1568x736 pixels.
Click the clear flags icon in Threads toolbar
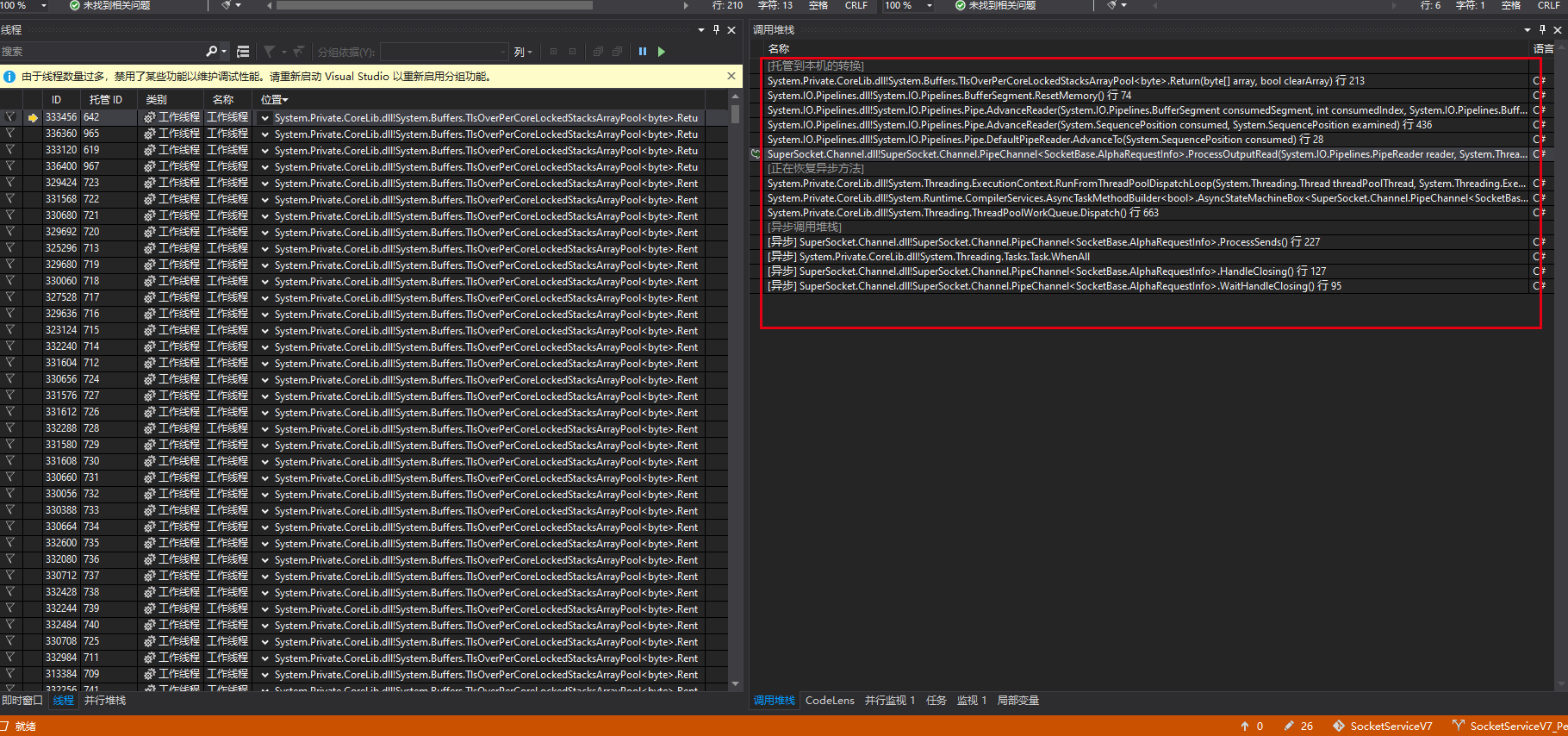pos(299,52)
